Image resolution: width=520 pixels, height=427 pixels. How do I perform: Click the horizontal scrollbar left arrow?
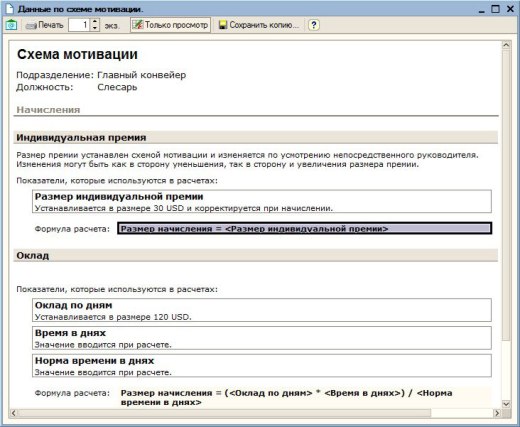(x=13, y=413)
